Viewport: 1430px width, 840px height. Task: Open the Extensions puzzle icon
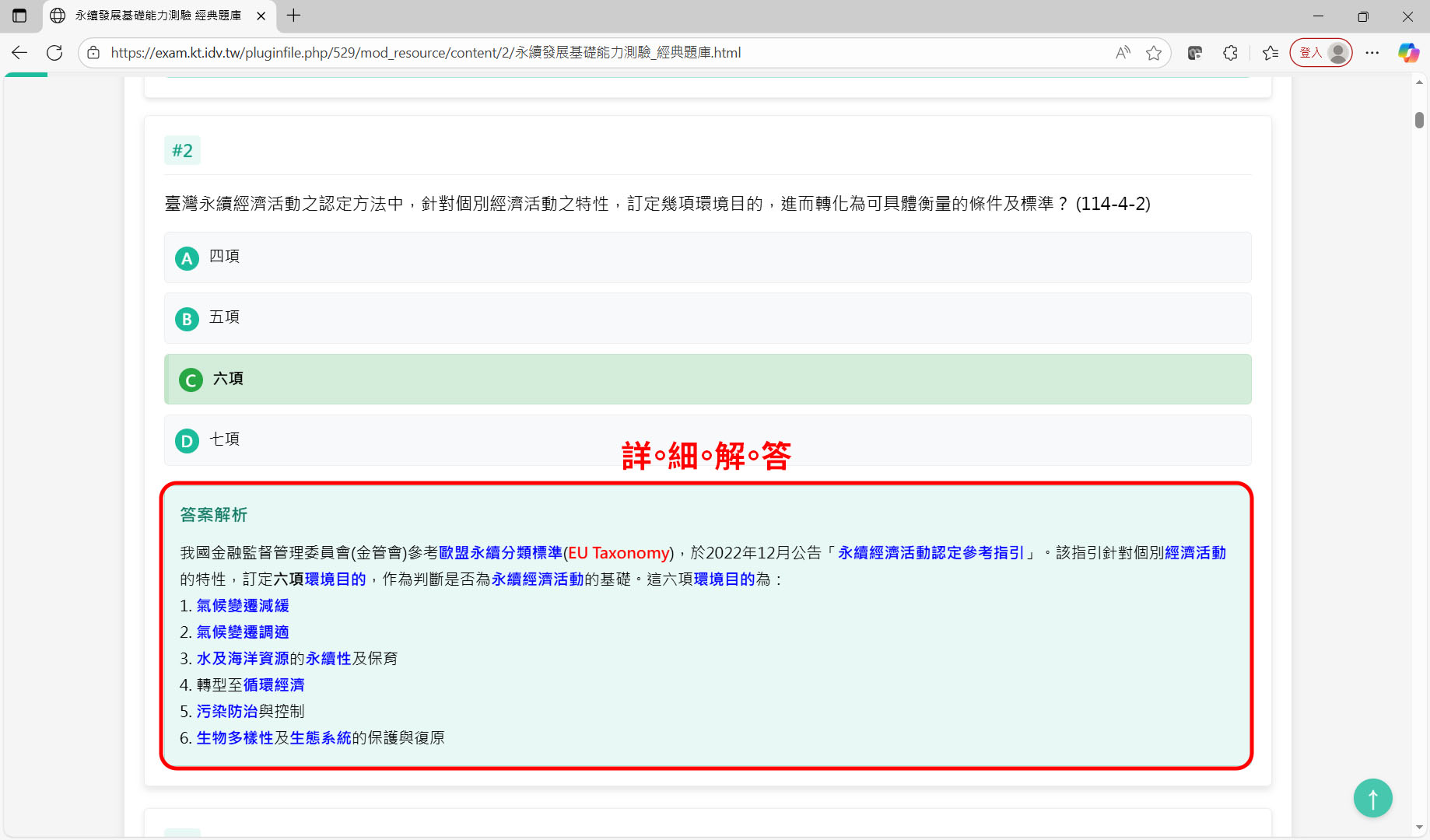[x=1230, y=53]
